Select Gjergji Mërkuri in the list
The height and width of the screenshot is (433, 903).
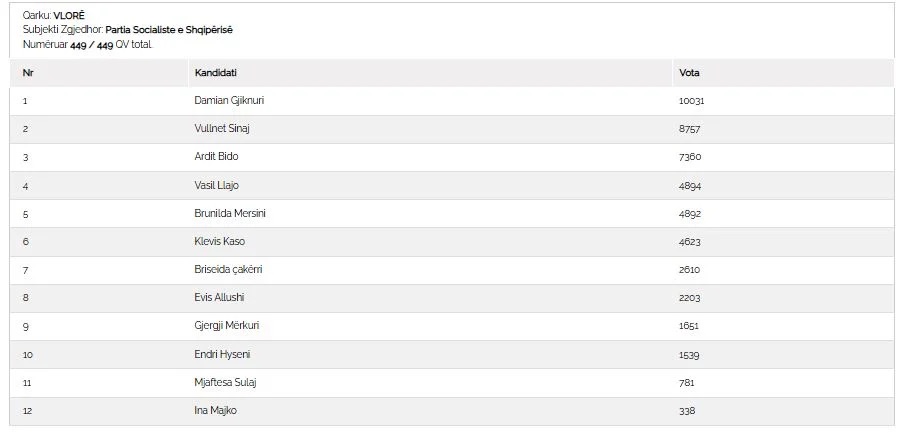click(226, 326)
